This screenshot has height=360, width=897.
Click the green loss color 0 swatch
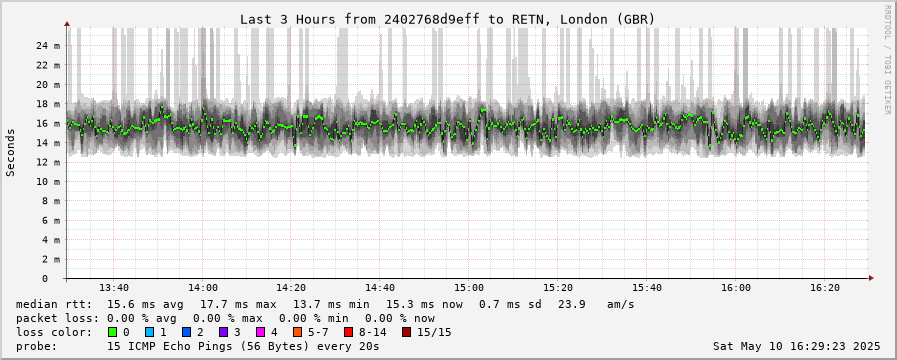click(x=112, y=332)
